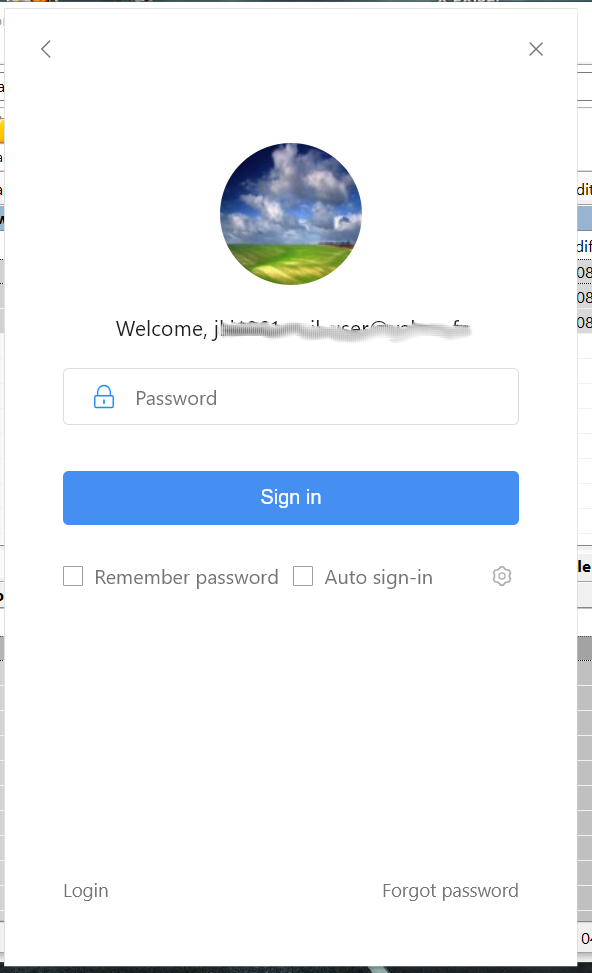
Task: Click the blue Sign in button
Action: coord(291,498)
